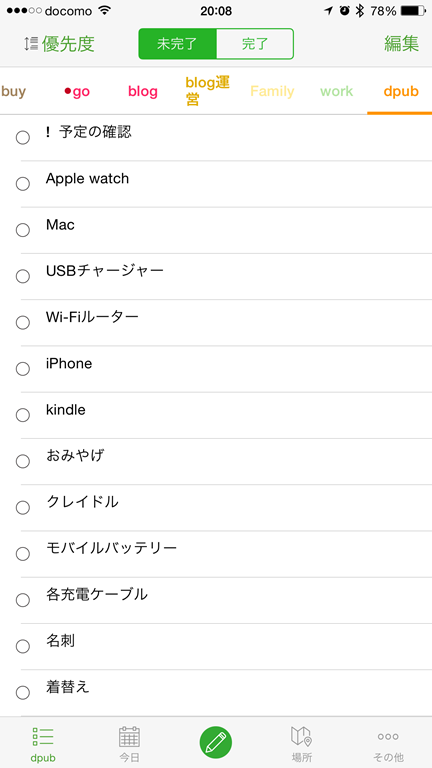Screen dimensions: 432x768
Task: Tap the sort arrows icon beside 優先度
Action: [x=31, y=44]
